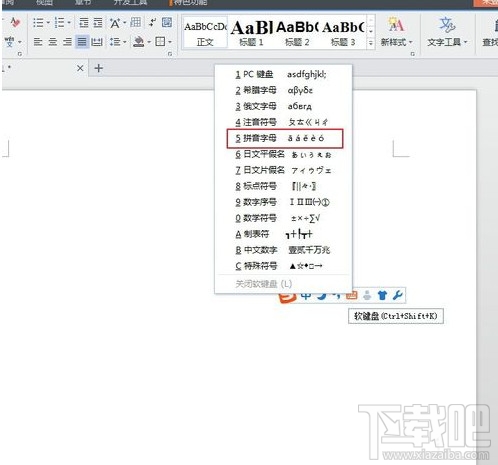The image size is (498, 465).
Task: Click the distributed alignment icon
Action: point(97,42)
